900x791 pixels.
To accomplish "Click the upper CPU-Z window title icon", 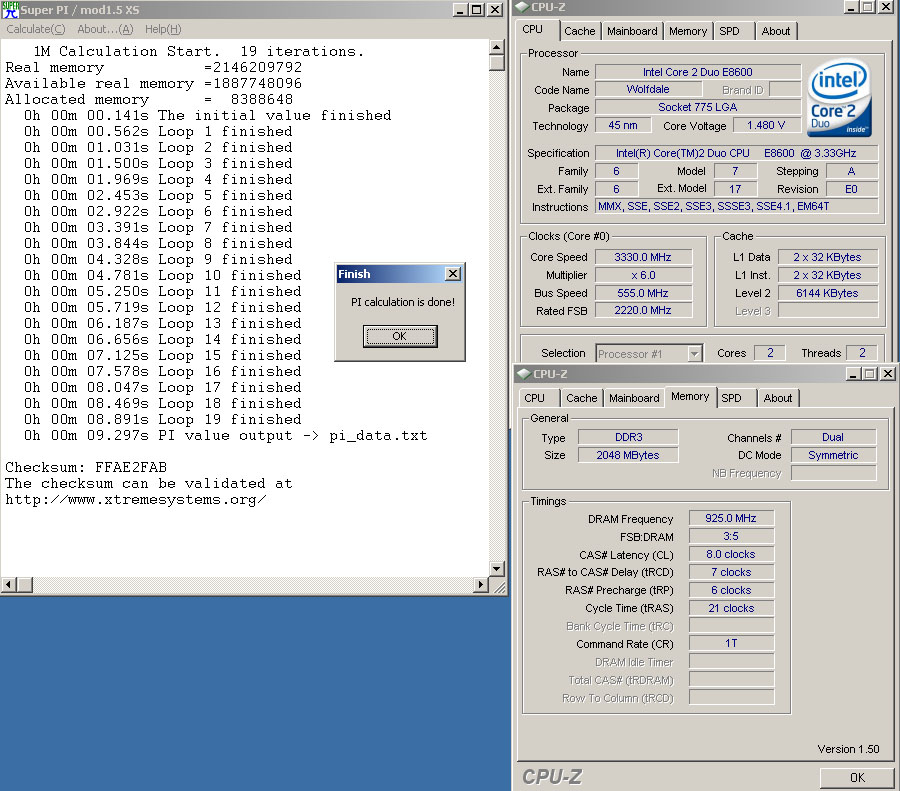I will tap(522, 7).
